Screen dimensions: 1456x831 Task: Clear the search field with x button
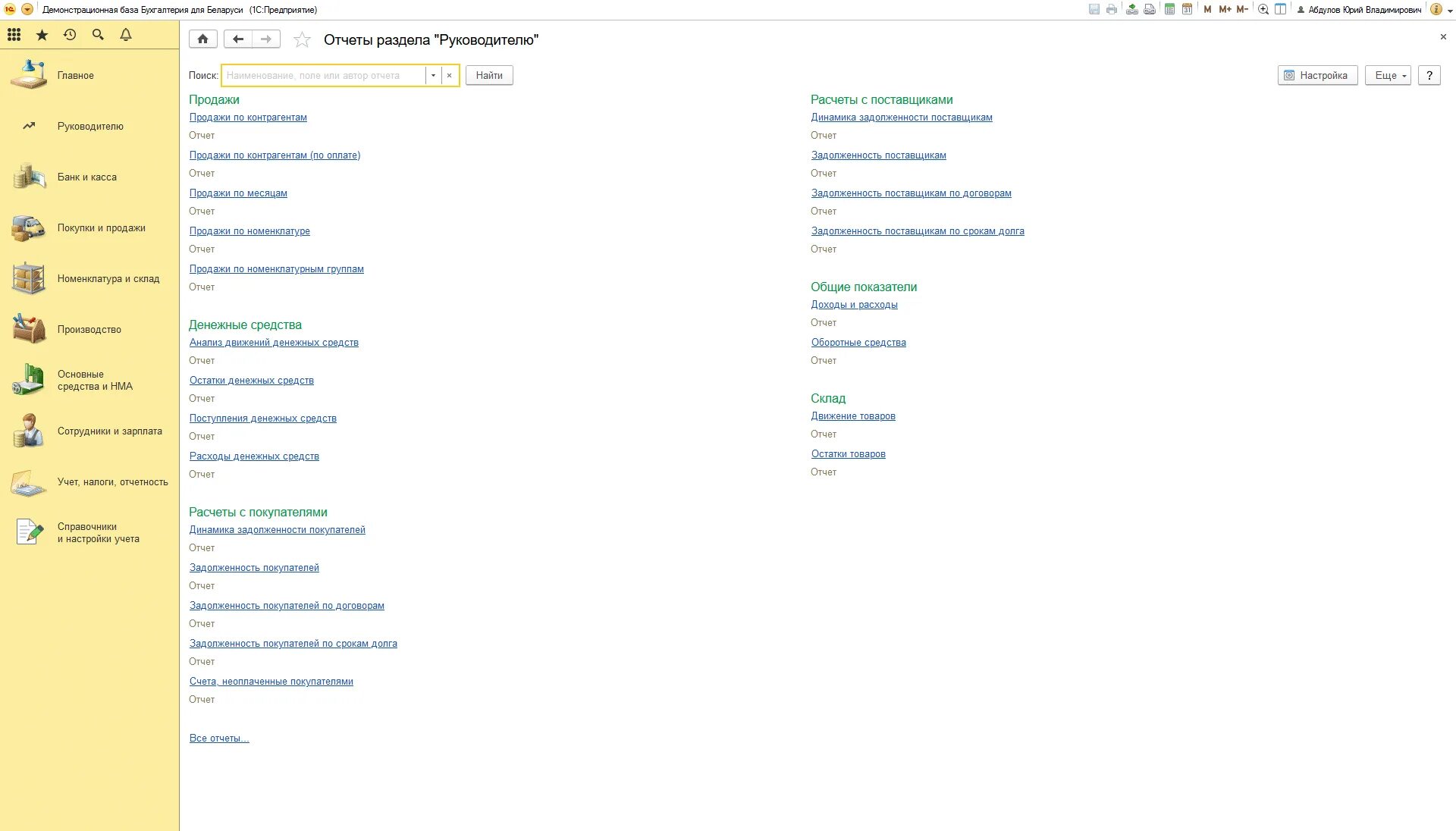pos(449,76)
